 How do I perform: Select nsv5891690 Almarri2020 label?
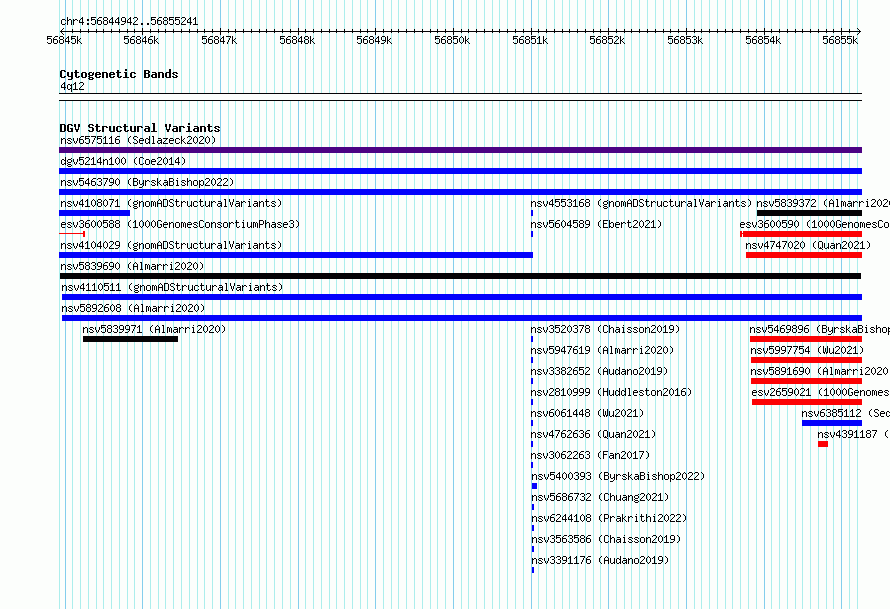pyautogui.click(x=820, y=371)
